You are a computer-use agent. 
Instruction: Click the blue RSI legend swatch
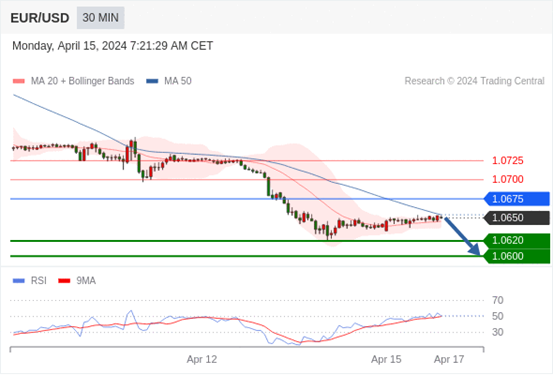[x=19, y=281]
